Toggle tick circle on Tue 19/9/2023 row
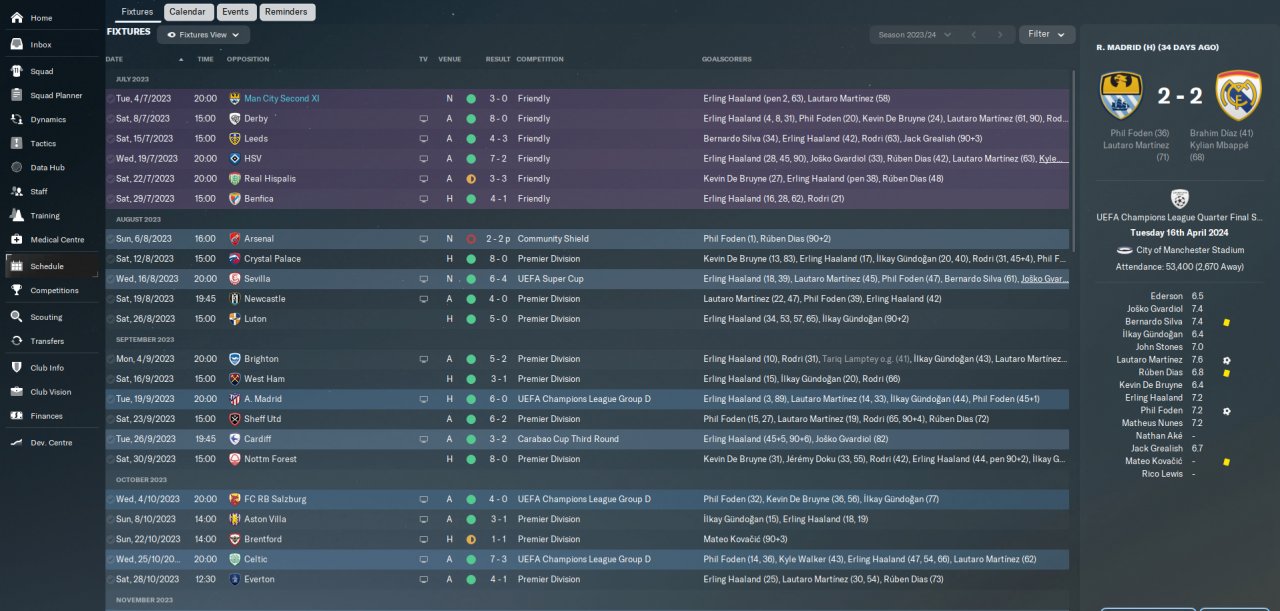The image size is (1280, 611). [x=110, y=399]
